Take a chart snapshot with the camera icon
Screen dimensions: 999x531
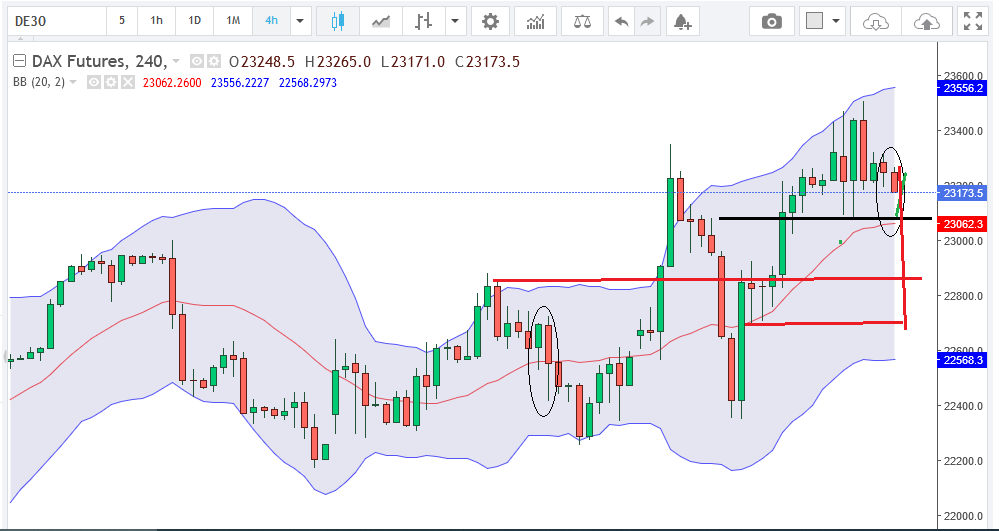(x=772, y=21)
